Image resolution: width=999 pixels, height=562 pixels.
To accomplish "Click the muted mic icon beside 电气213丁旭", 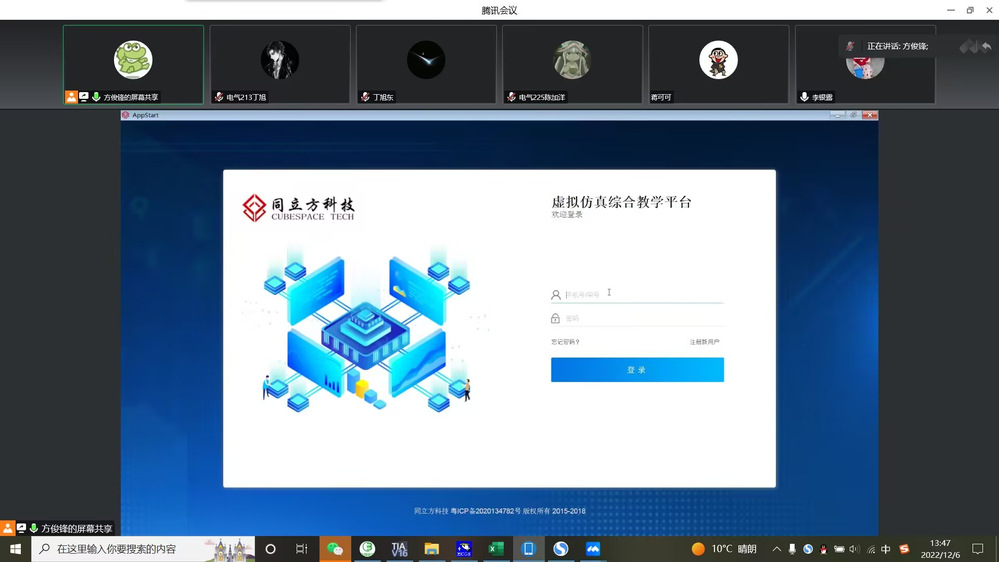I will (x=219, y=97).
